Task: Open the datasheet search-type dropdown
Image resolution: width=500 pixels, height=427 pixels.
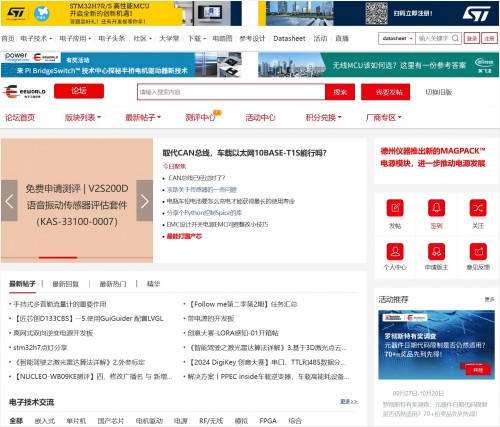Action: [397, 38]
